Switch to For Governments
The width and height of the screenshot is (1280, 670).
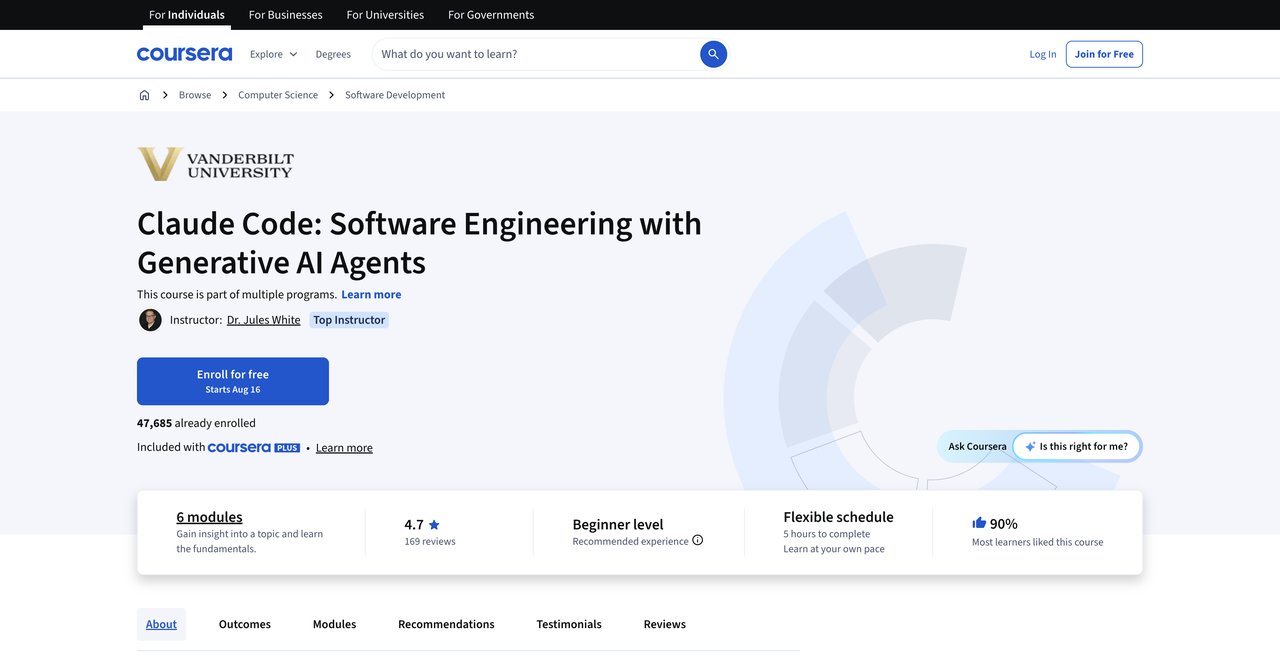click(491, 15)
